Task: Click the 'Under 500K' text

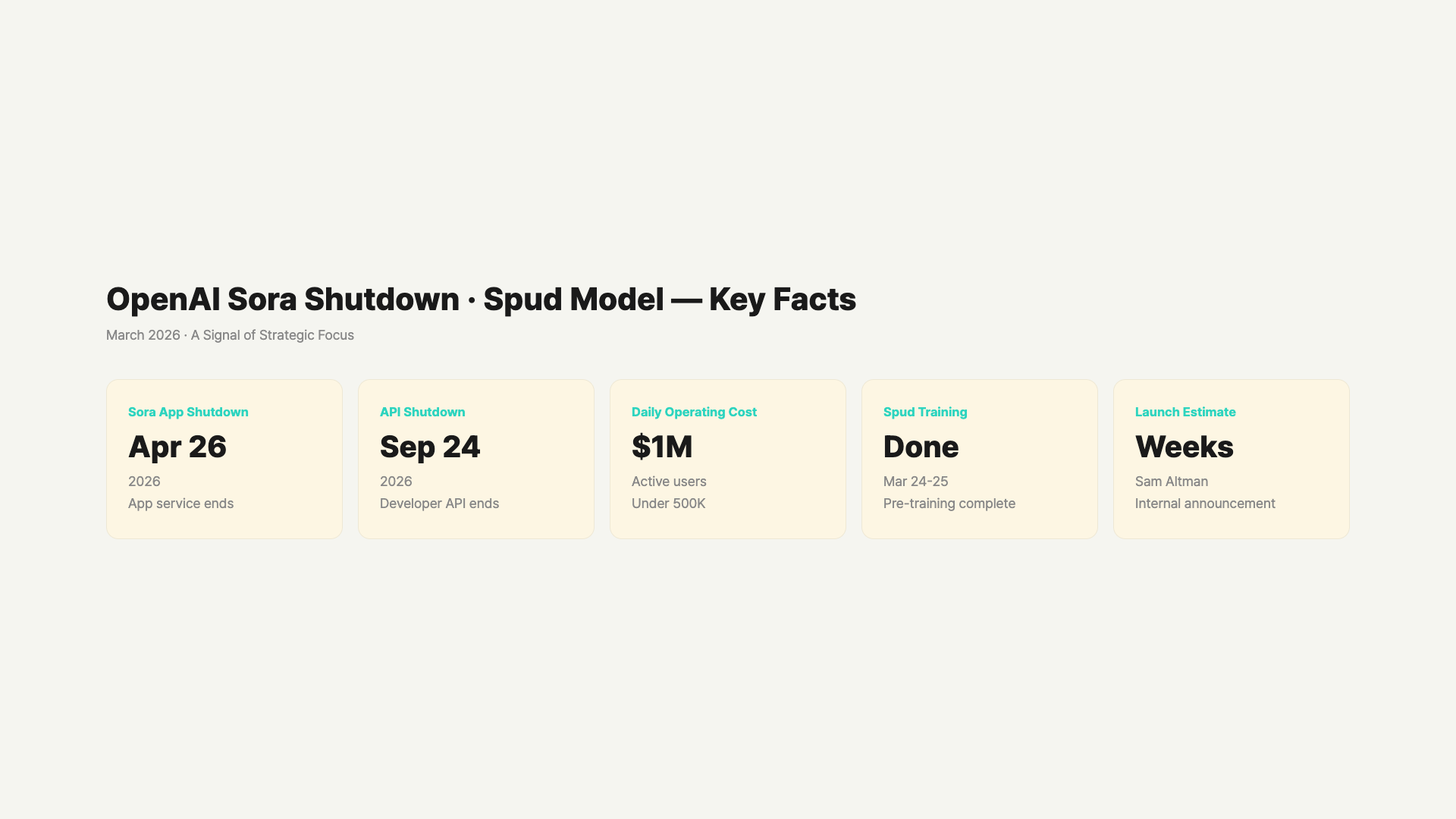Action: pos(668,504)
